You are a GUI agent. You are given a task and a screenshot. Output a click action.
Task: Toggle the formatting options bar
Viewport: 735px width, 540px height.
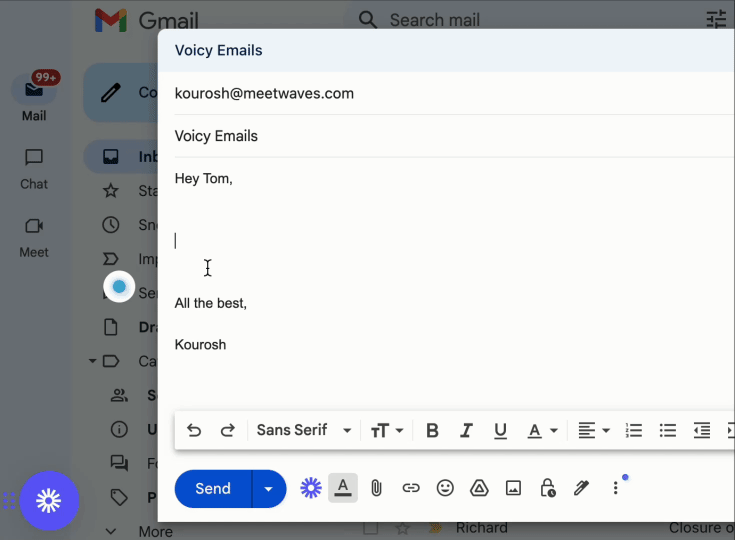click(x=343, y=488)
